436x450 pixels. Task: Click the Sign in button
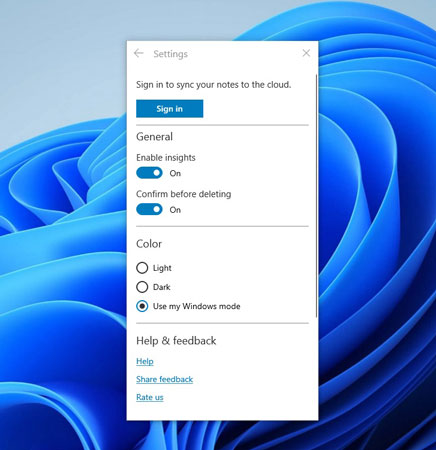(169, 109)
